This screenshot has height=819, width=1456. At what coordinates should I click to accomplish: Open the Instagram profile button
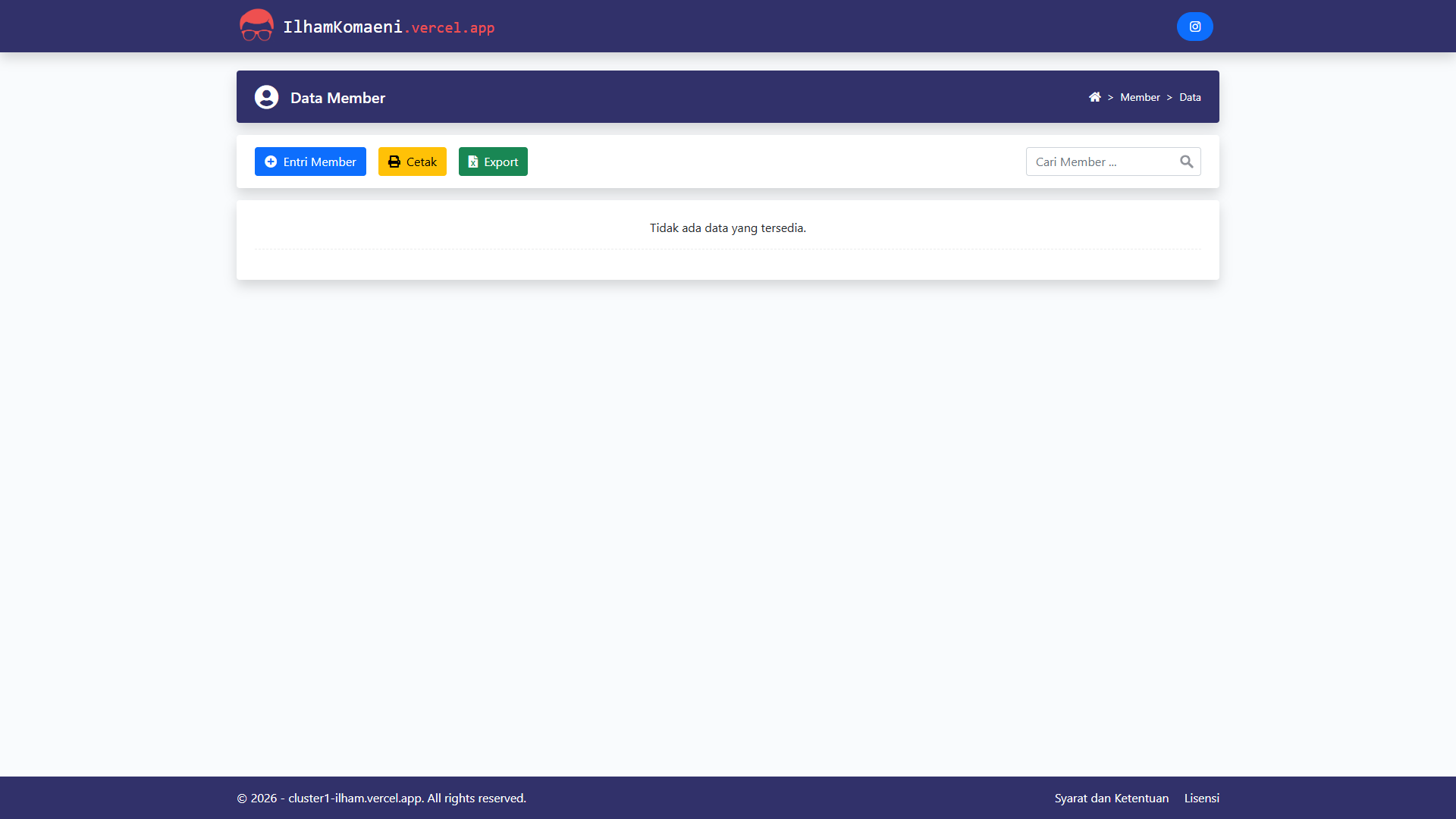tap(1194, 27)
